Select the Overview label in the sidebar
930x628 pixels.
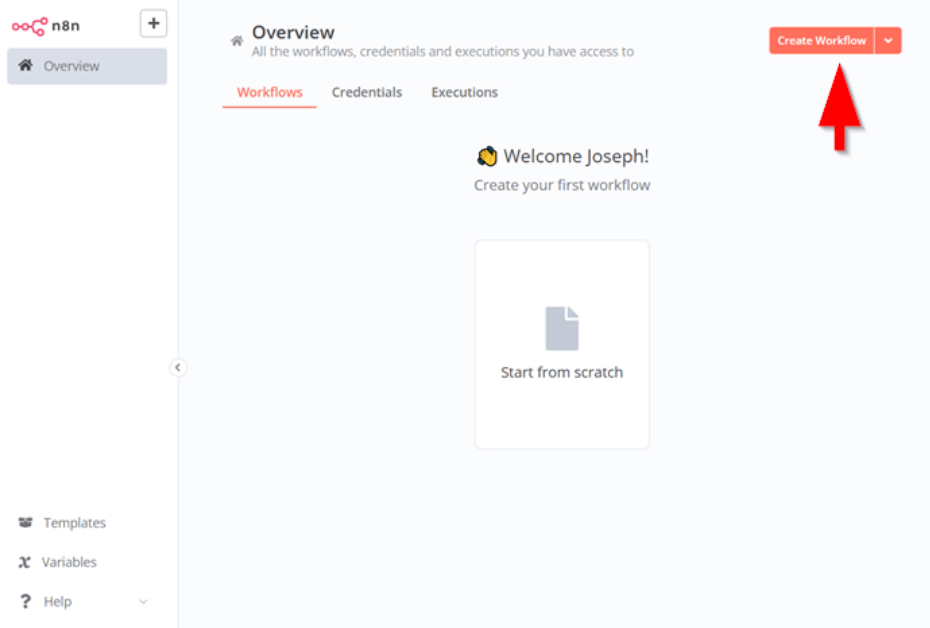click(x=71, y=66)
